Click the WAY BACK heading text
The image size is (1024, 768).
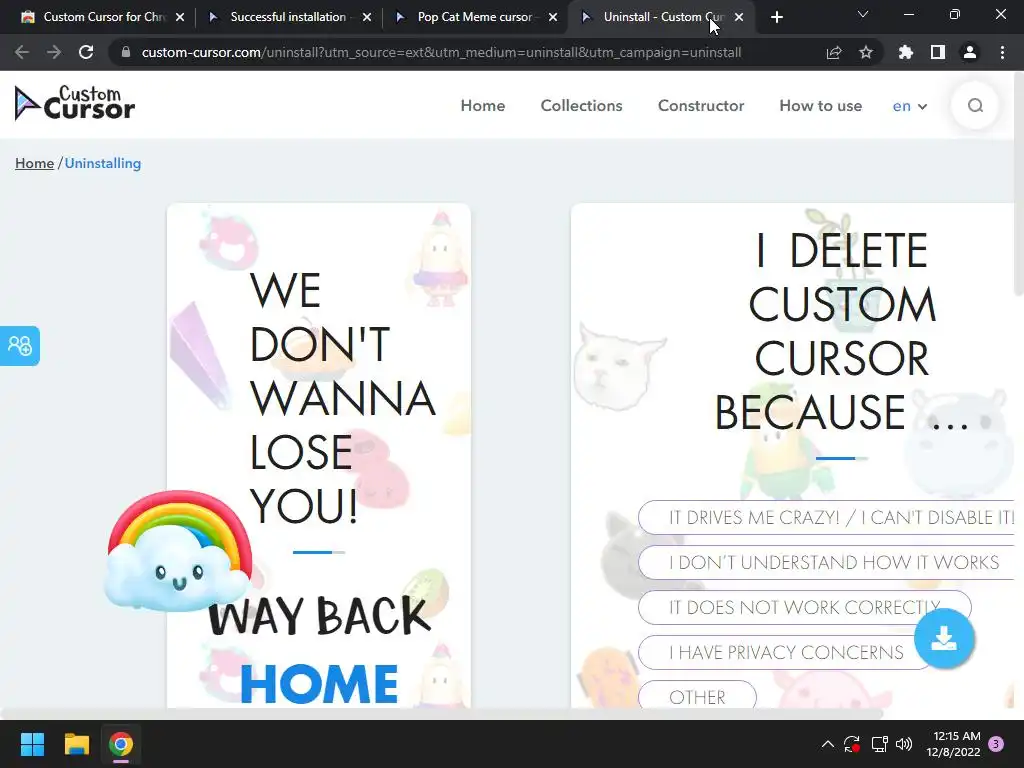point(319,616)
